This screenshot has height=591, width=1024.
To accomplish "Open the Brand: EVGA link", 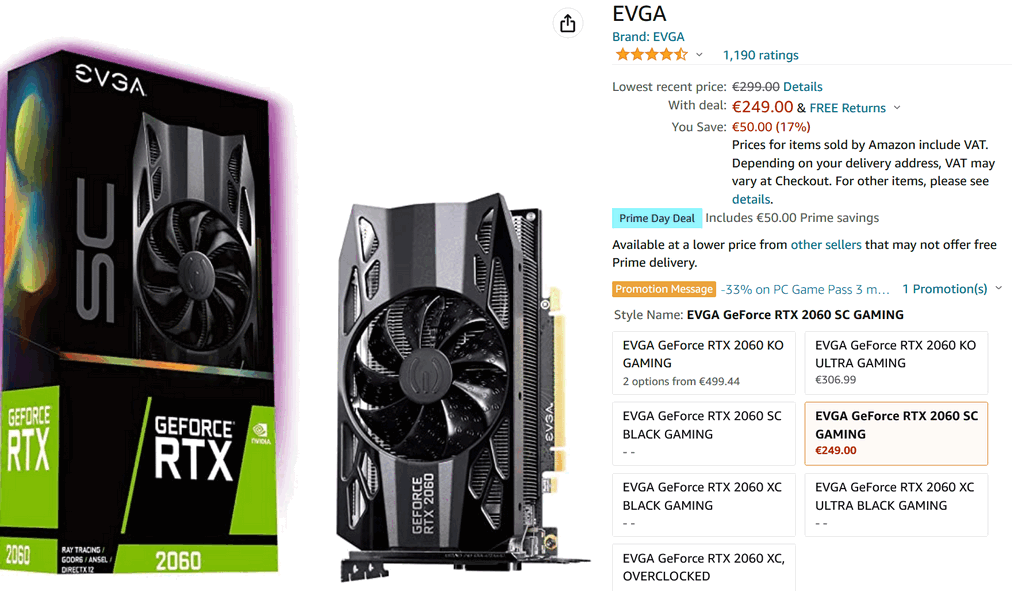I will point(648,37).
